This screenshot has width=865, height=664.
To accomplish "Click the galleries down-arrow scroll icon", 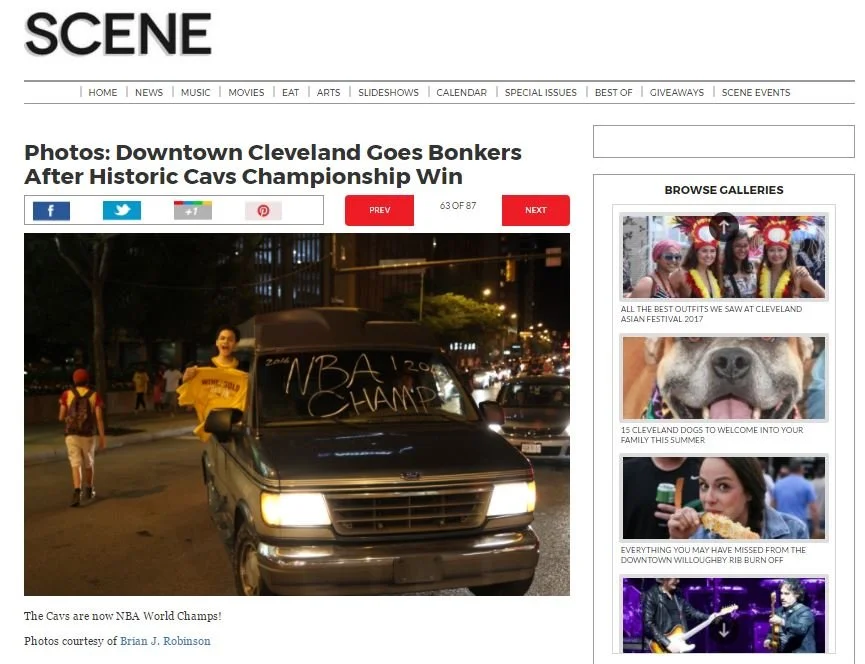I will [724, 629].
